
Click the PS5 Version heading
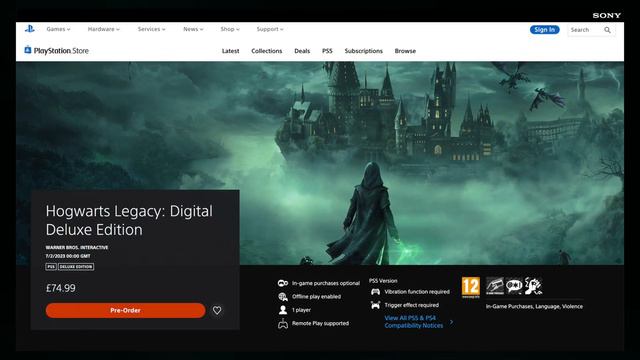pos(383,281)
